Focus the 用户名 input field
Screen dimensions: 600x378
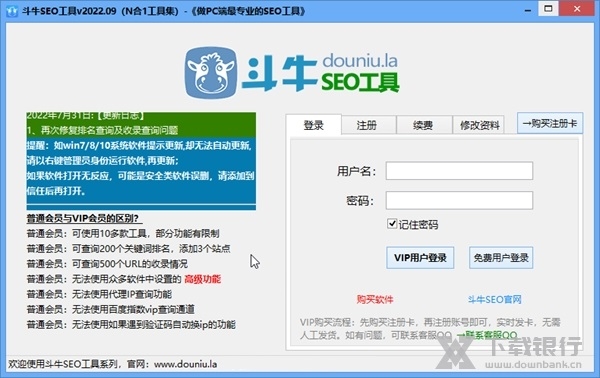(459, 171)
